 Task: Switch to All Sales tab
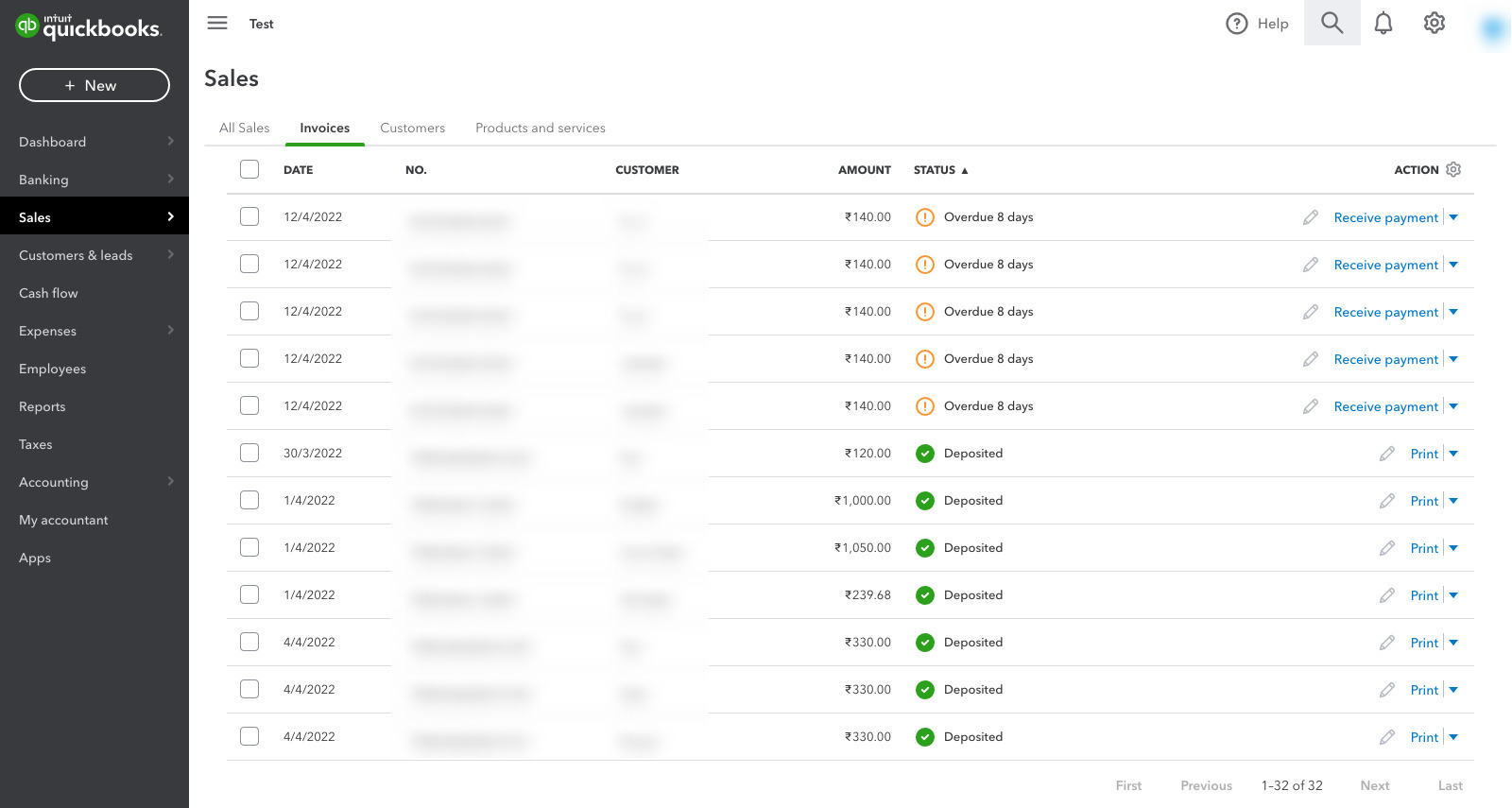pyautogui.click(x=245, y=128)
